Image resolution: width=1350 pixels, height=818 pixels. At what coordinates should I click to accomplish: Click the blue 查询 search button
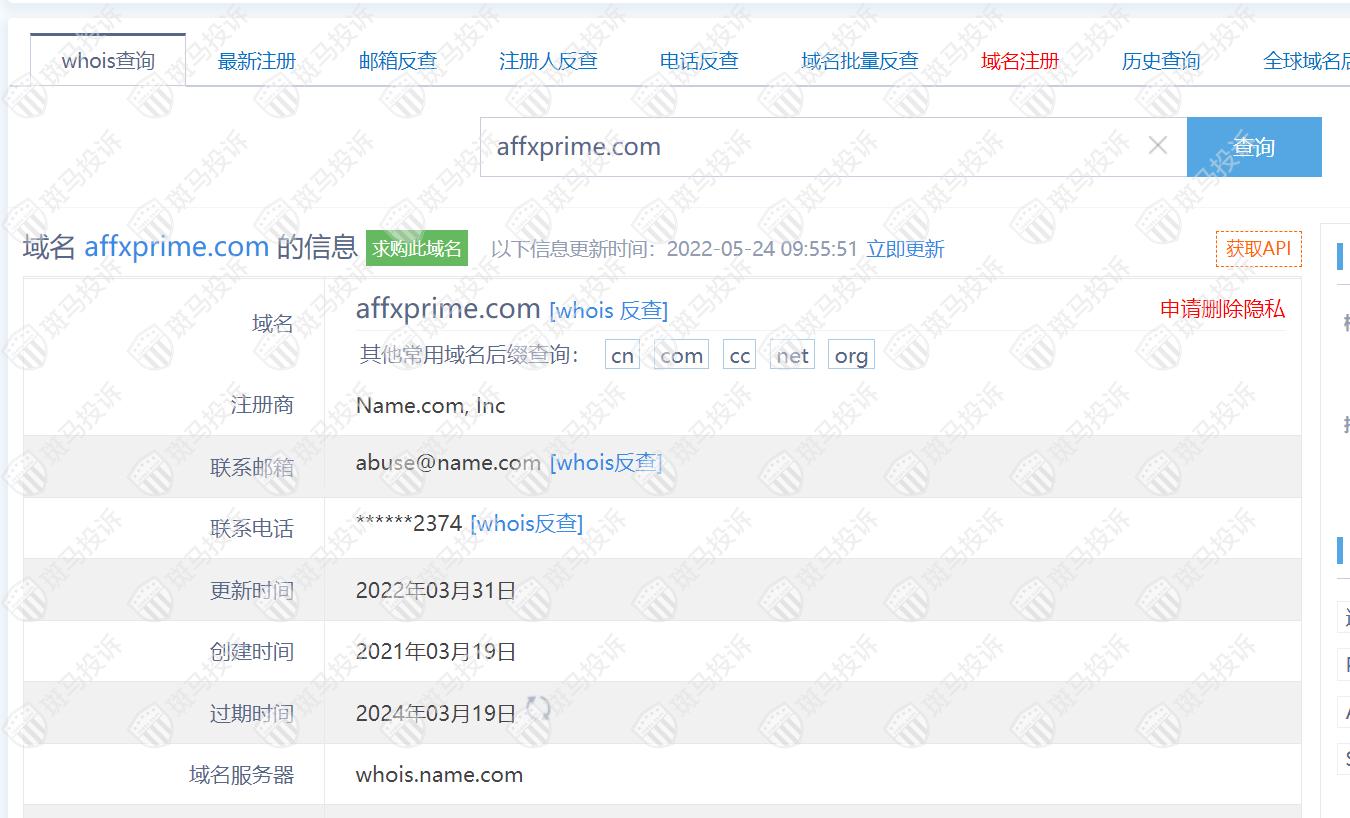point(1253,147)
